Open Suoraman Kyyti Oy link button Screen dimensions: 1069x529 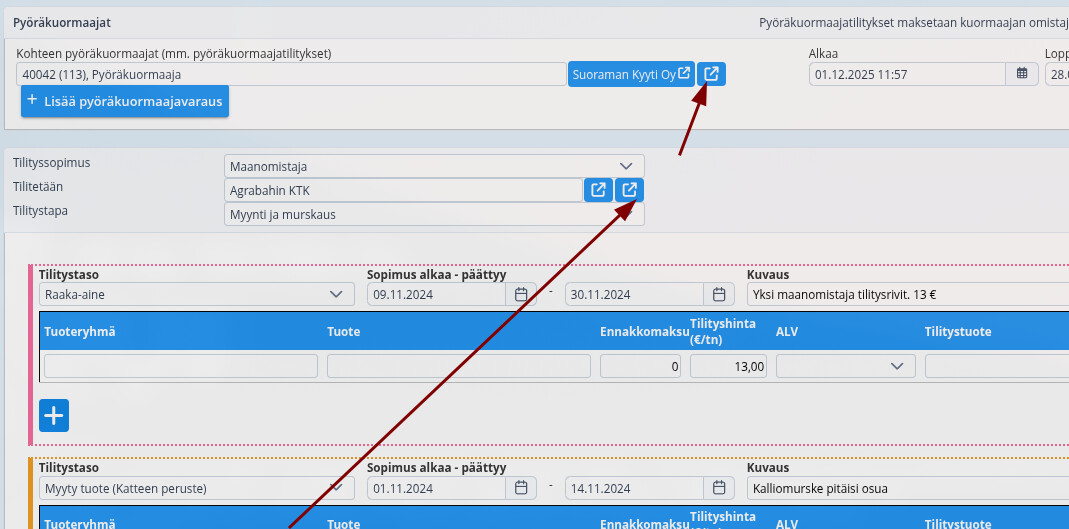click(631, 74)
